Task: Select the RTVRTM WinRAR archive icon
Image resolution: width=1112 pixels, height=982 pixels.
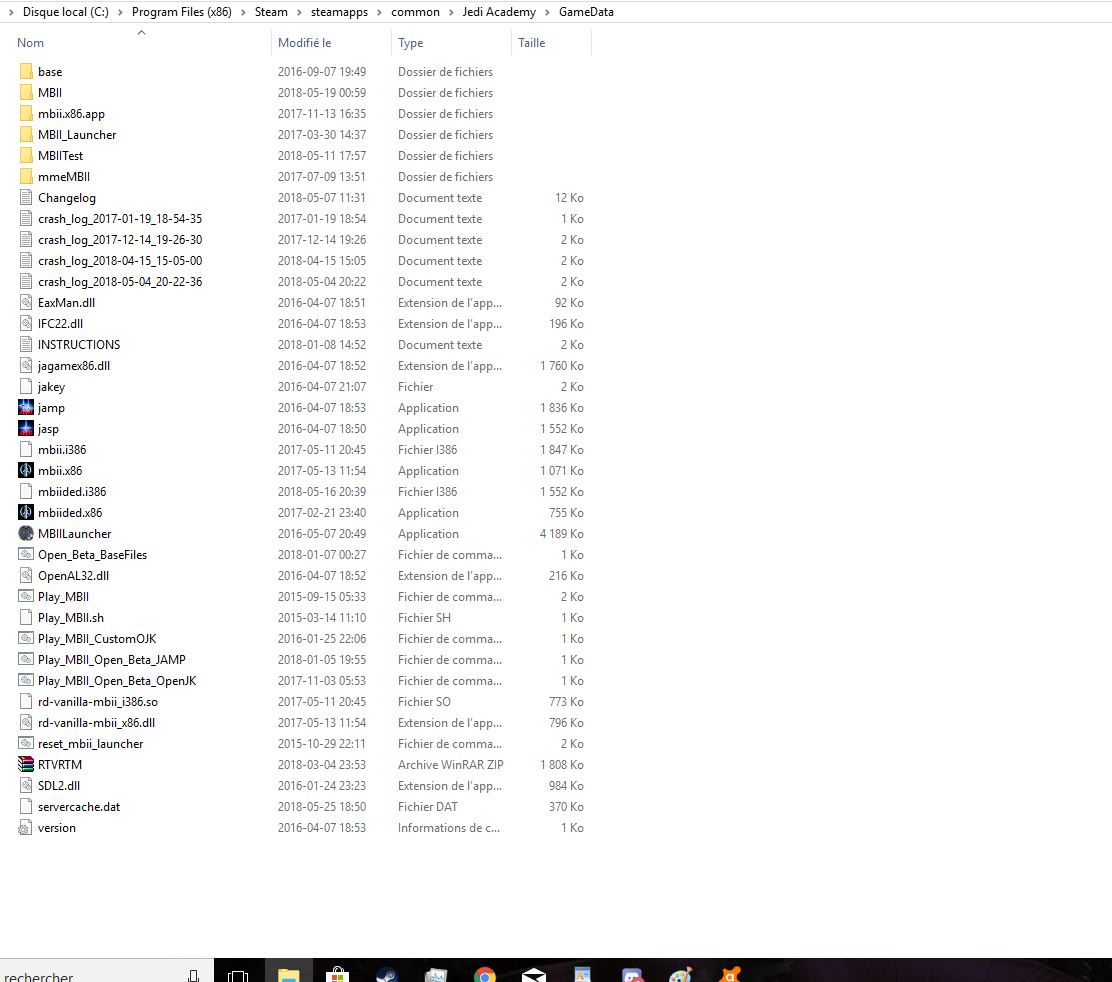Action: coord(26,765)
